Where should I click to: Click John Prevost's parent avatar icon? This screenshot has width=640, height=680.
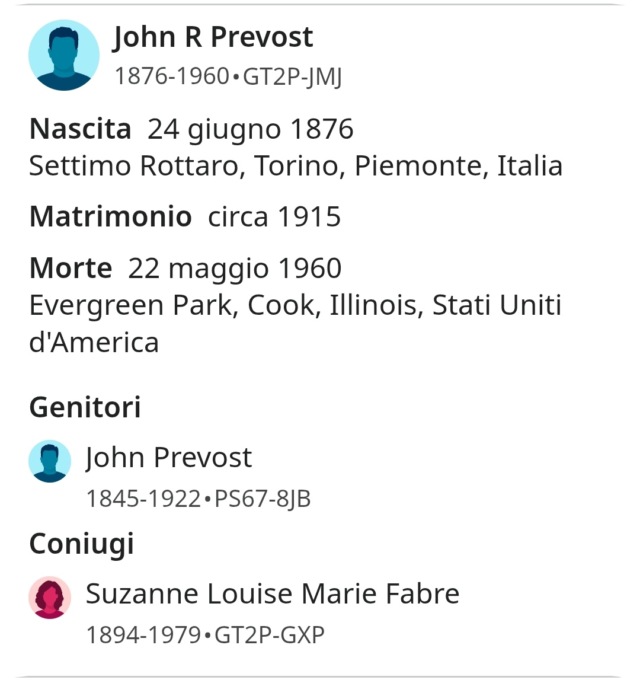click(x=50, y=461)
